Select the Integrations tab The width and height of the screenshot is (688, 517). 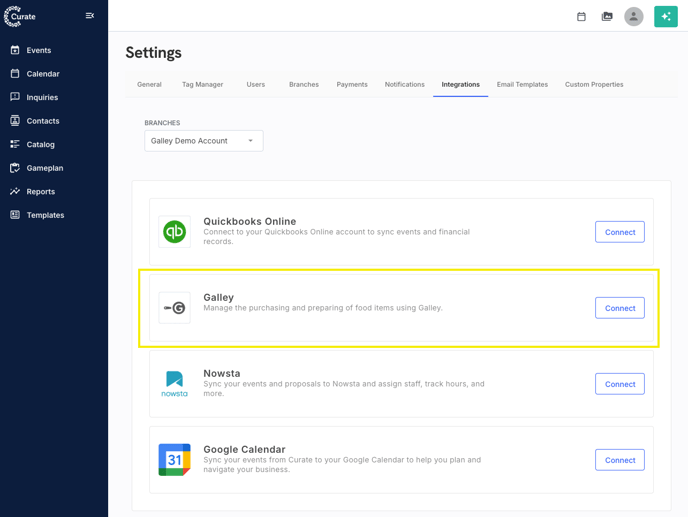point(460,84)
